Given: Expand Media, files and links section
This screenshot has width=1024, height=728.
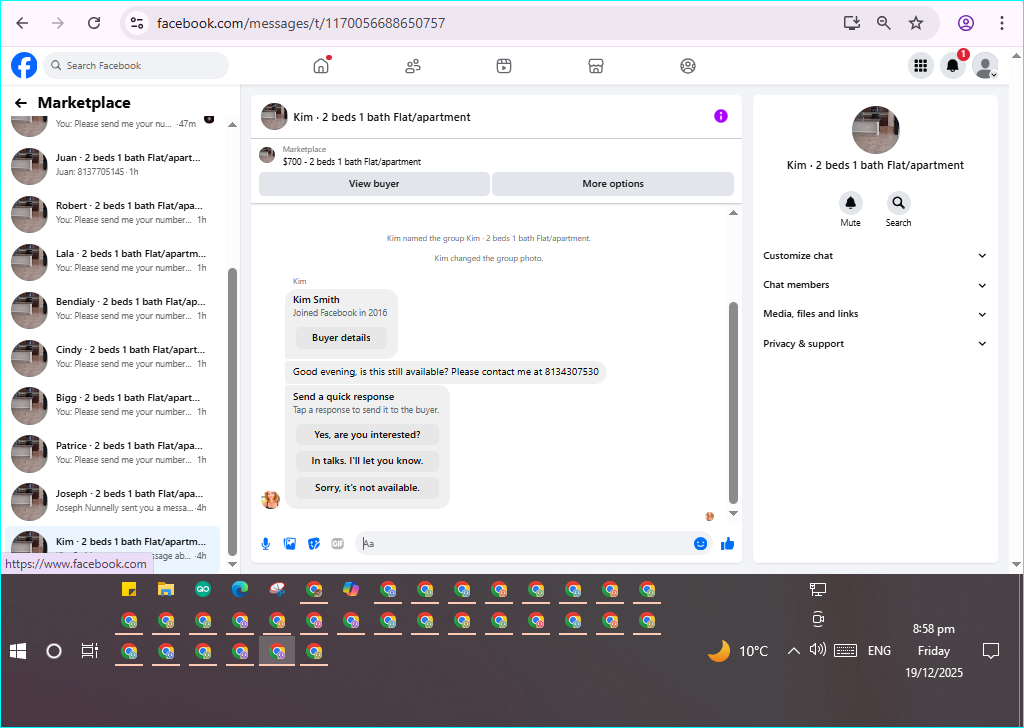Looking at the screenshot, I should click(x=875, y=314).
